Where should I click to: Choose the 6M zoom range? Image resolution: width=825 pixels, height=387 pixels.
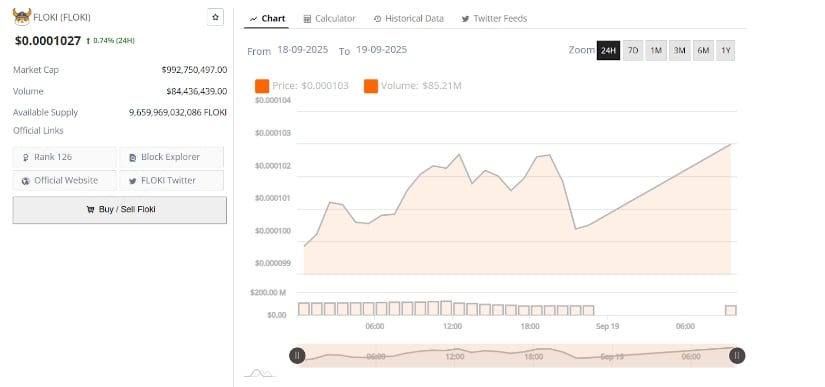tap(703, 50)
